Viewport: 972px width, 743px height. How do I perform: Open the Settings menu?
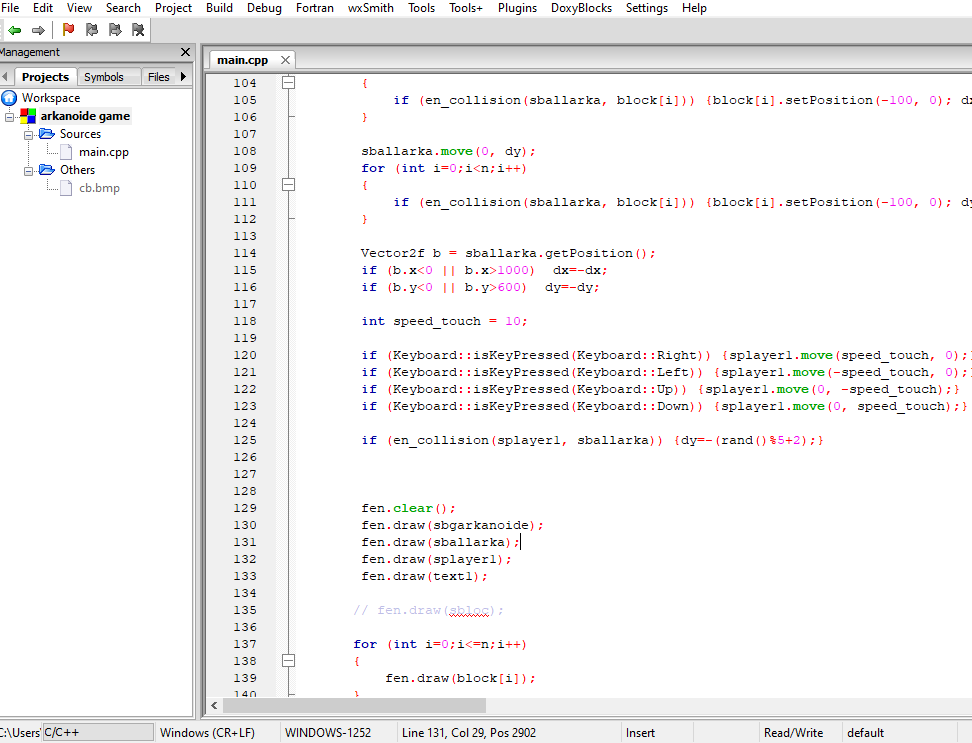[x=647, y=8]
